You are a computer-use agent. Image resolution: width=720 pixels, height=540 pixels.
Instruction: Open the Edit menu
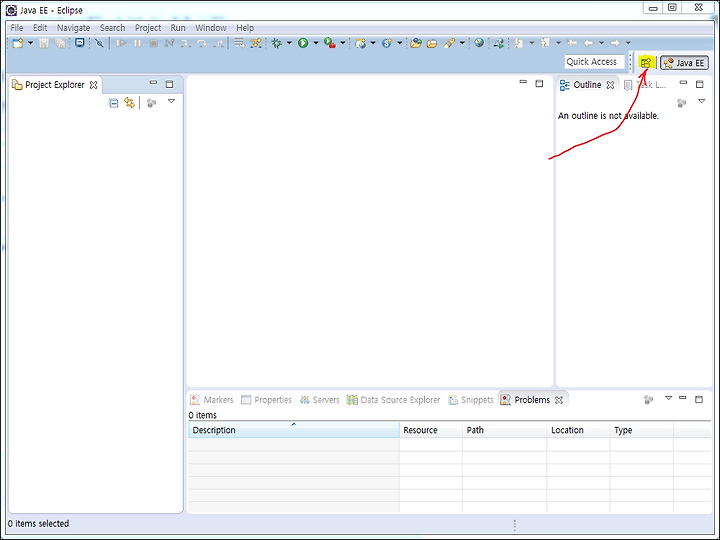[x=40, y=28]
